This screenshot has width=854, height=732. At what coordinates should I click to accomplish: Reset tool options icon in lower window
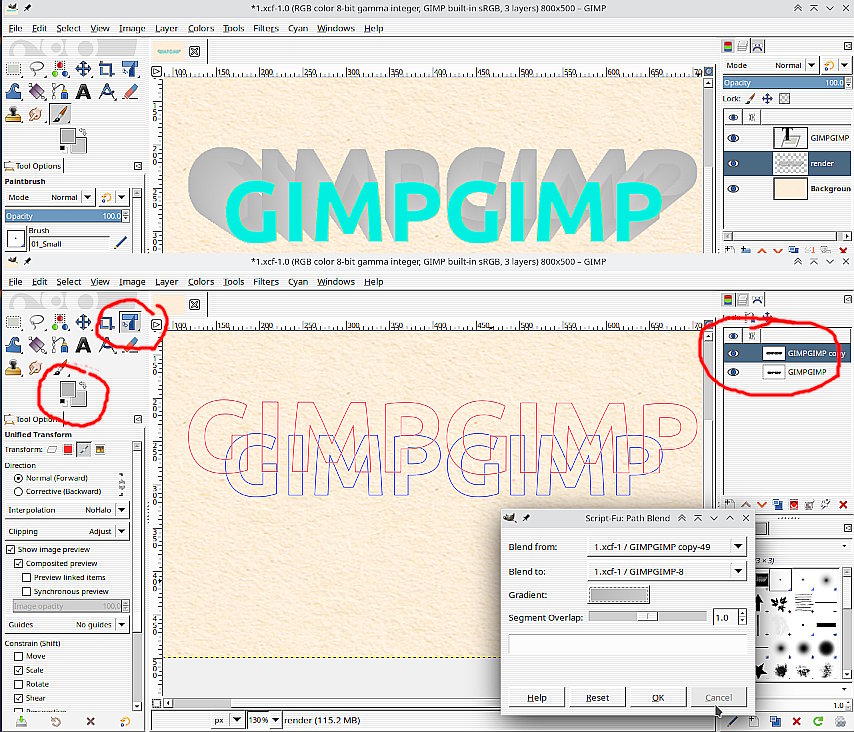point(125,722)
